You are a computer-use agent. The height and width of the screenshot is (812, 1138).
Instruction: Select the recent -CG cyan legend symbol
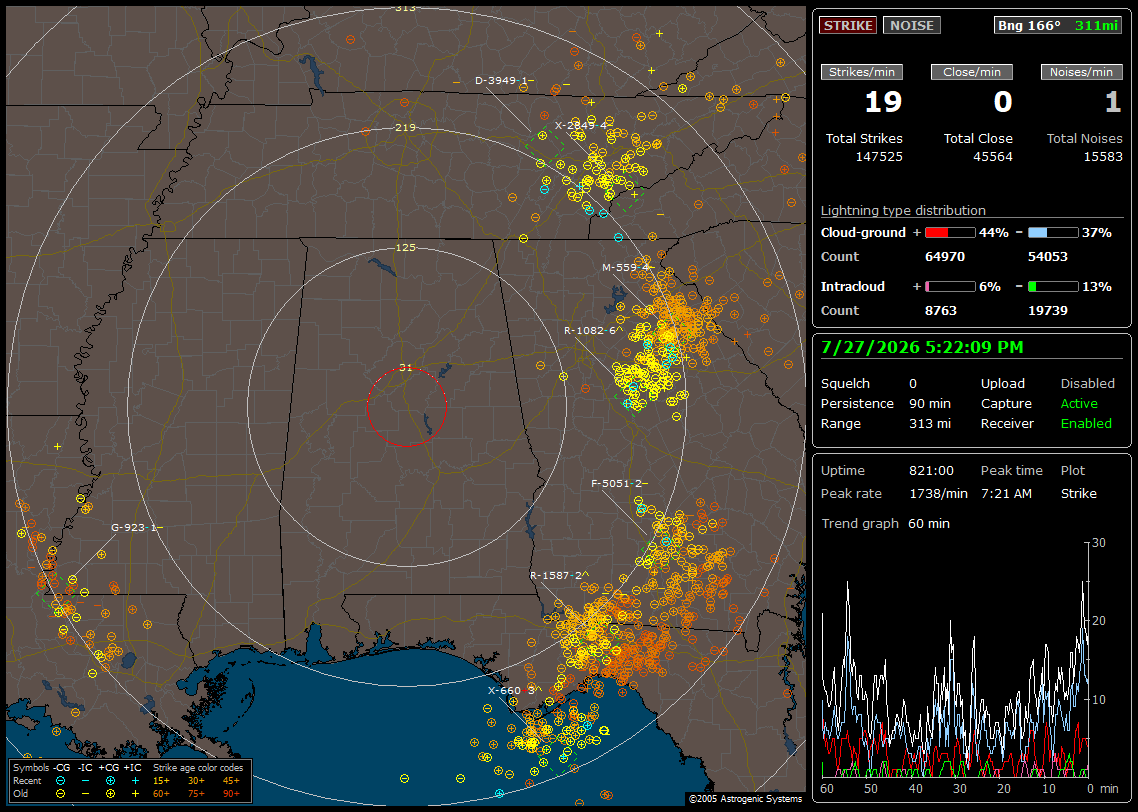(x=60, y=781)
